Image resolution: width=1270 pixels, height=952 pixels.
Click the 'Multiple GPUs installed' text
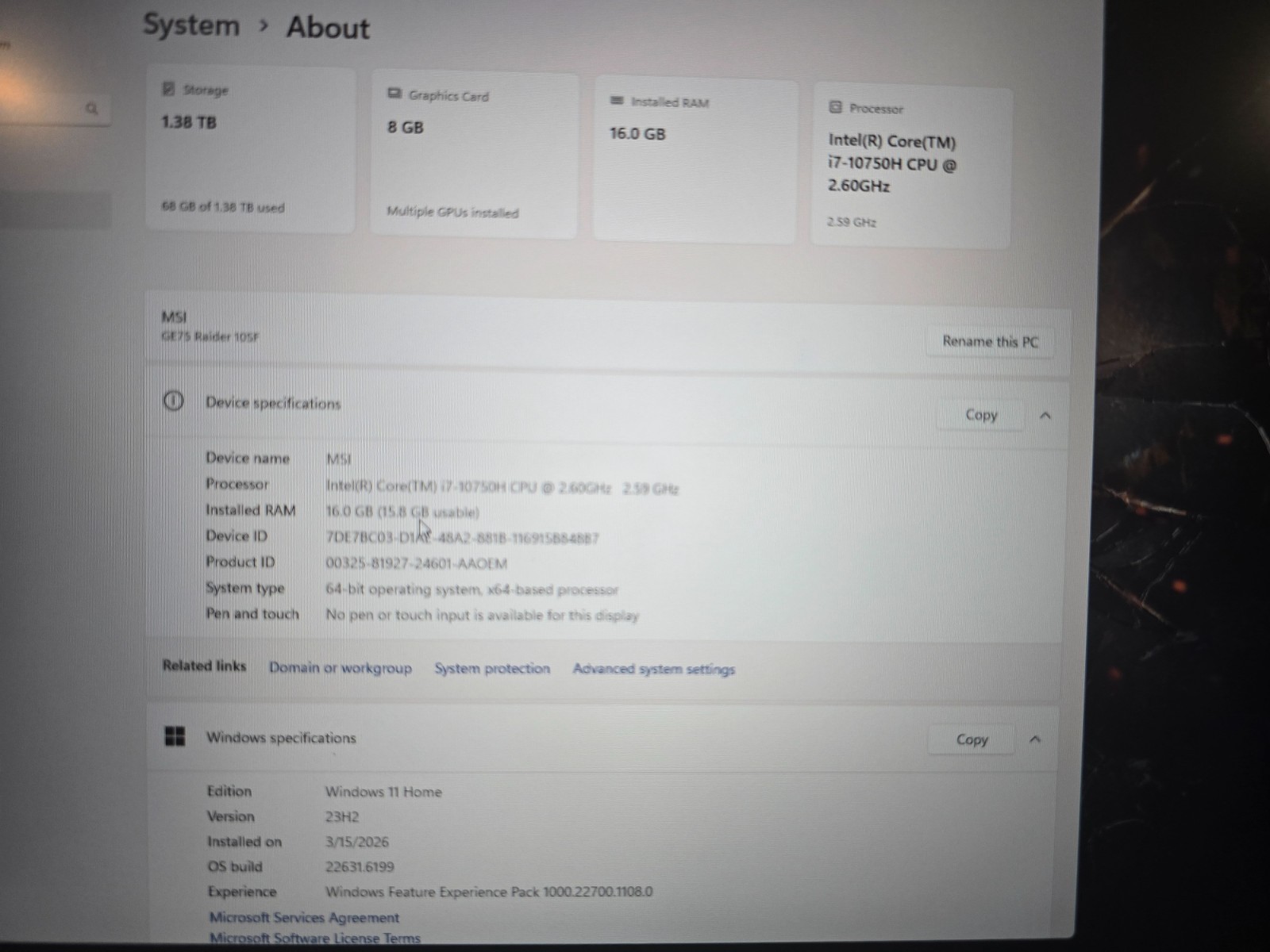click(452, 212)
